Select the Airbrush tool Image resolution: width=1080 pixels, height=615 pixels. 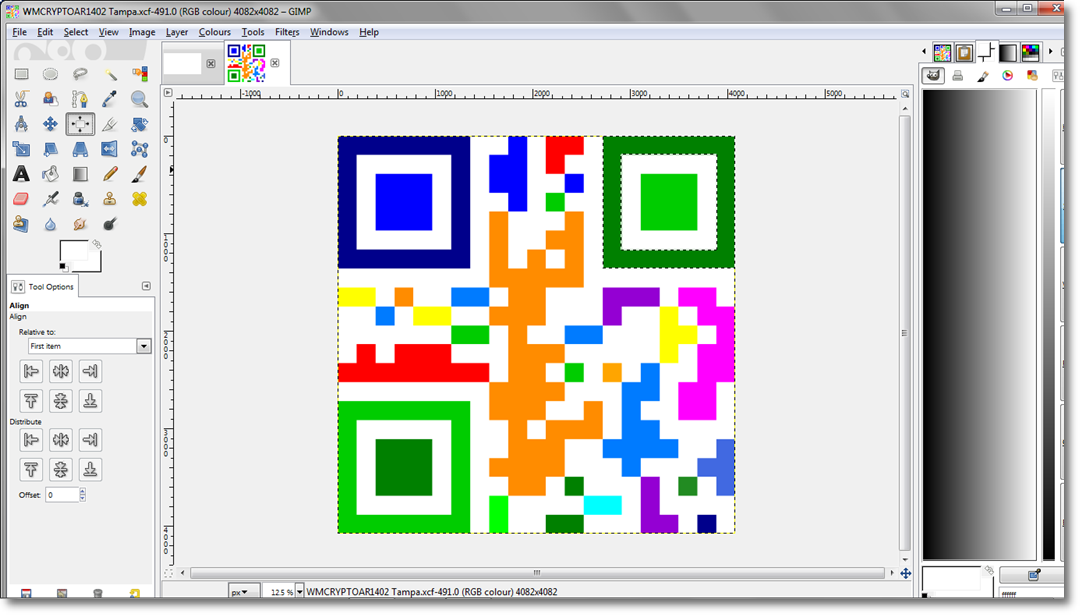pos(50,199)
